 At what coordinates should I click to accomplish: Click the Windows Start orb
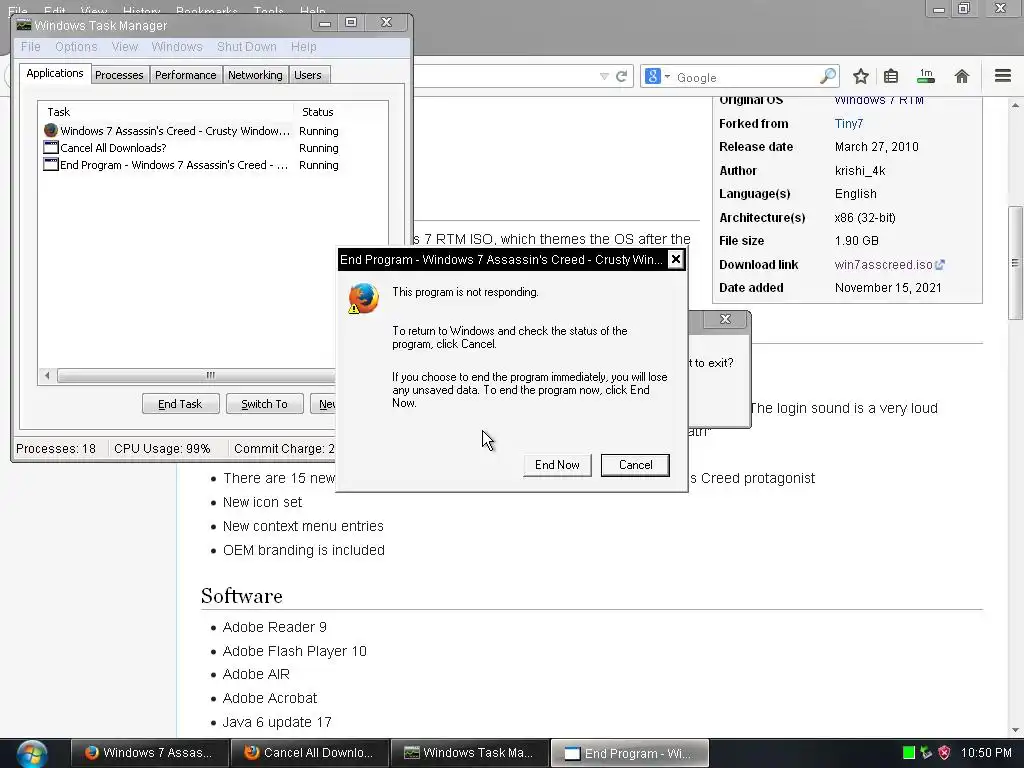click(x=31, y=754)
